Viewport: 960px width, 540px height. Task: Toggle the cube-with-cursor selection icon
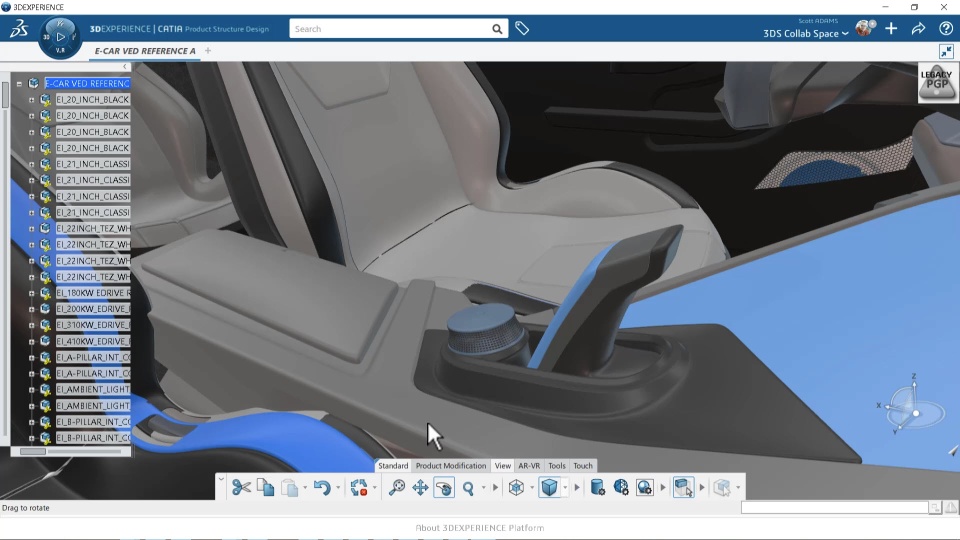683,487
